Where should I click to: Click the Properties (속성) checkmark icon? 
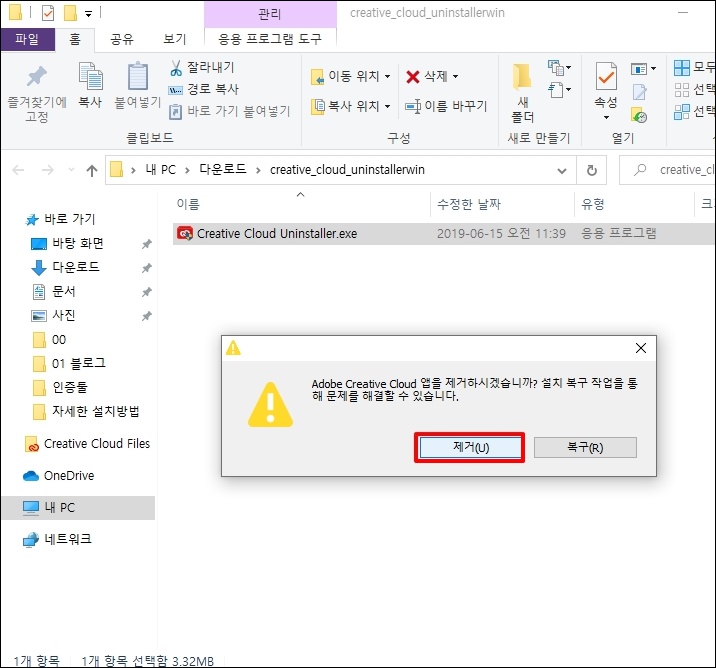[606, 76]
